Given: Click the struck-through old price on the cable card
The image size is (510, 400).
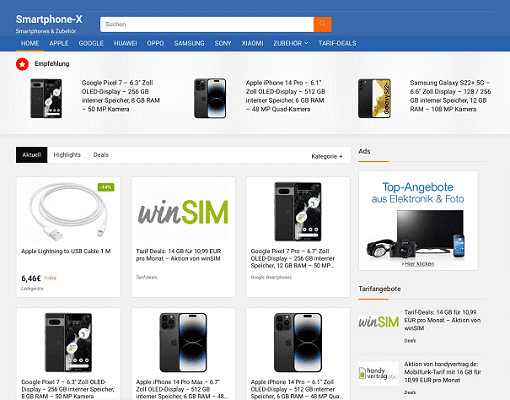Looking at the screenshot, I should (x=50, y=278).
